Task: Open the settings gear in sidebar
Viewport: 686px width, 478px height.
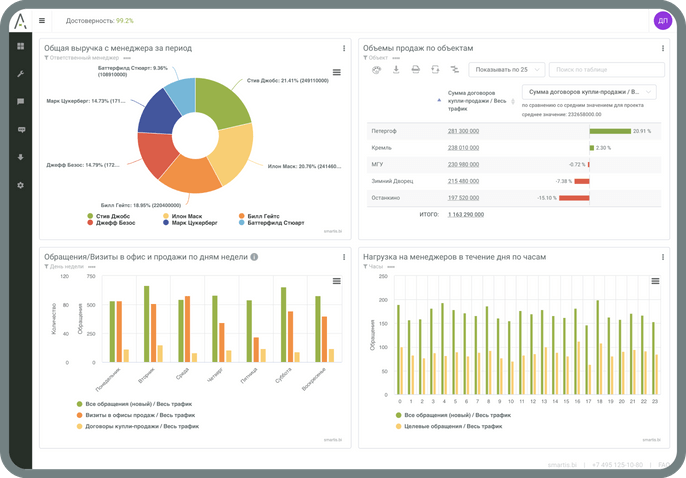Action: [x=20, y=185]
